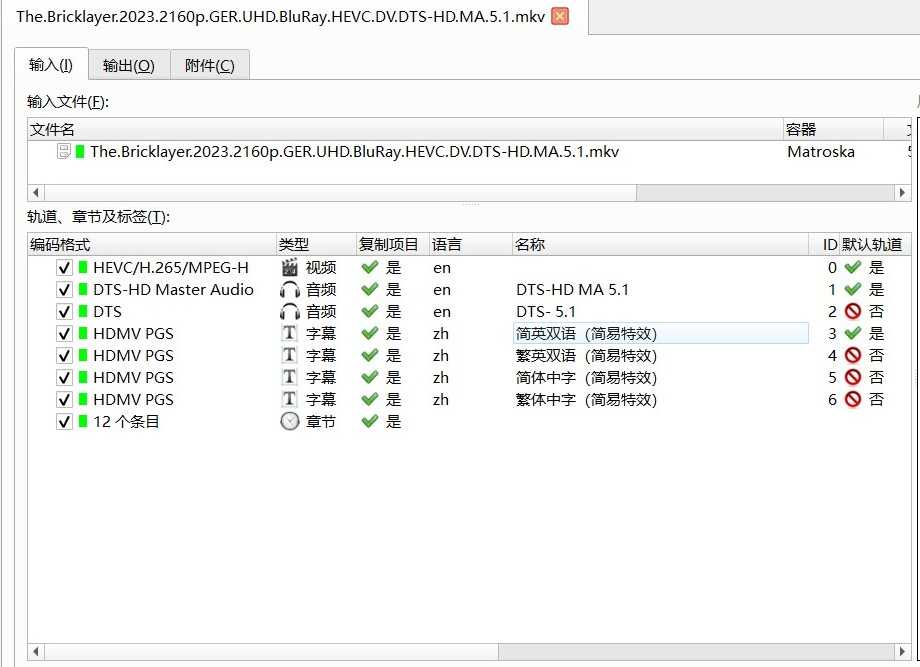Uncheck the 12 个条目 chapters checkbox
The height and width of the screenshot is (667, 920).
pos(64,421)
